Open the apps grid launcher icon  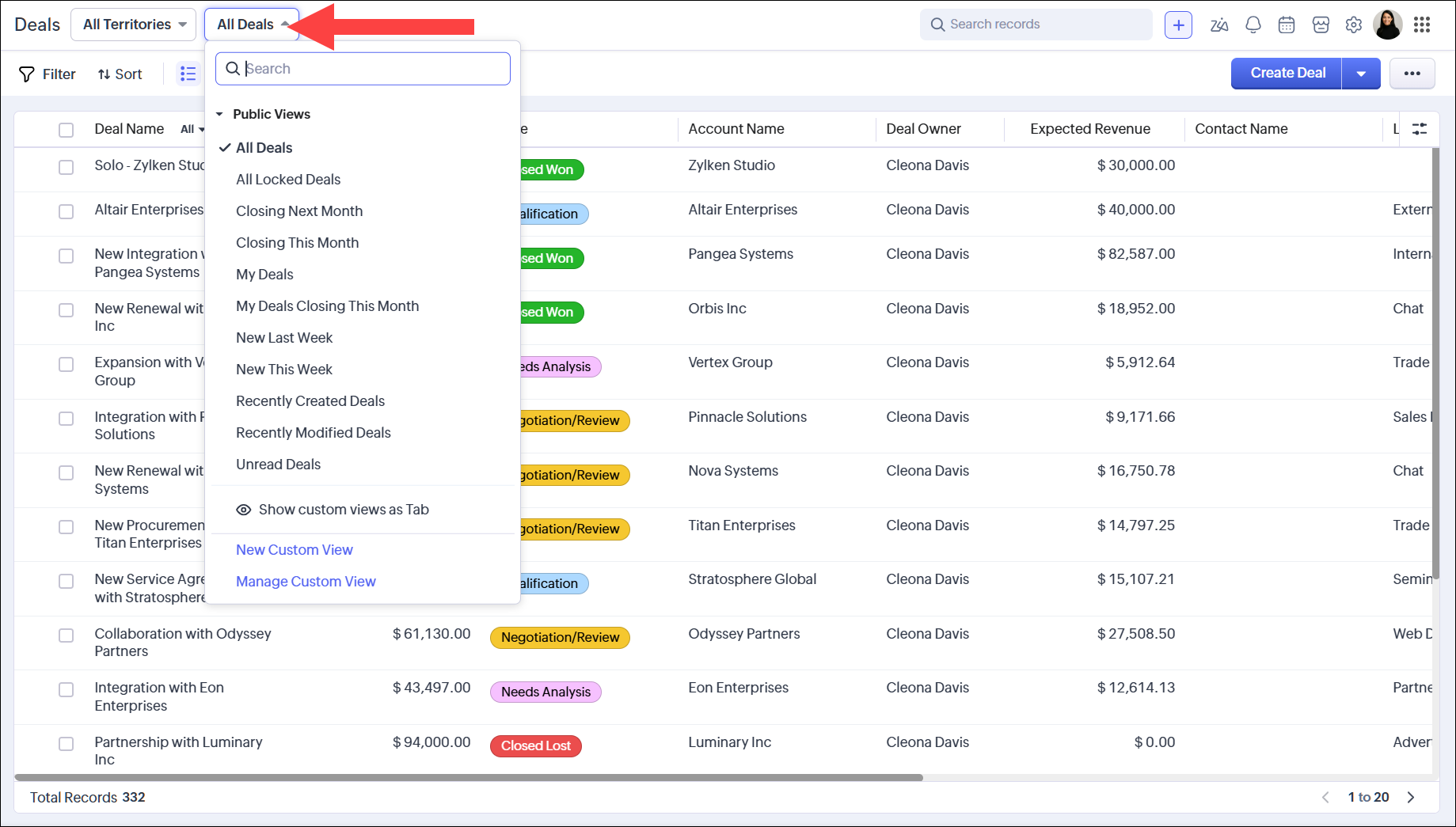1422,25
